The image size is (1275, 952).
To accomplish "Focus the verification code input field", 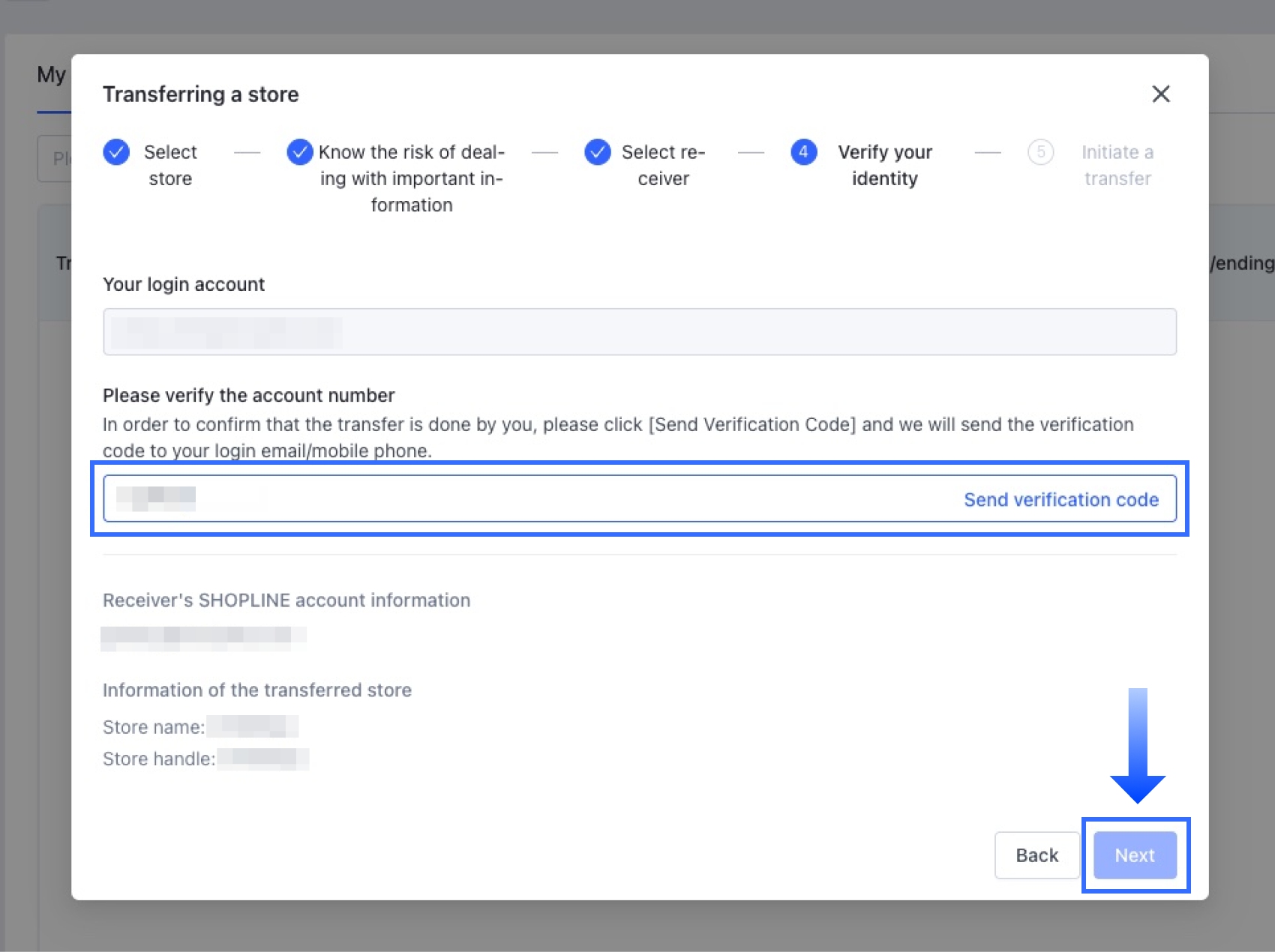I will [525, 499].
